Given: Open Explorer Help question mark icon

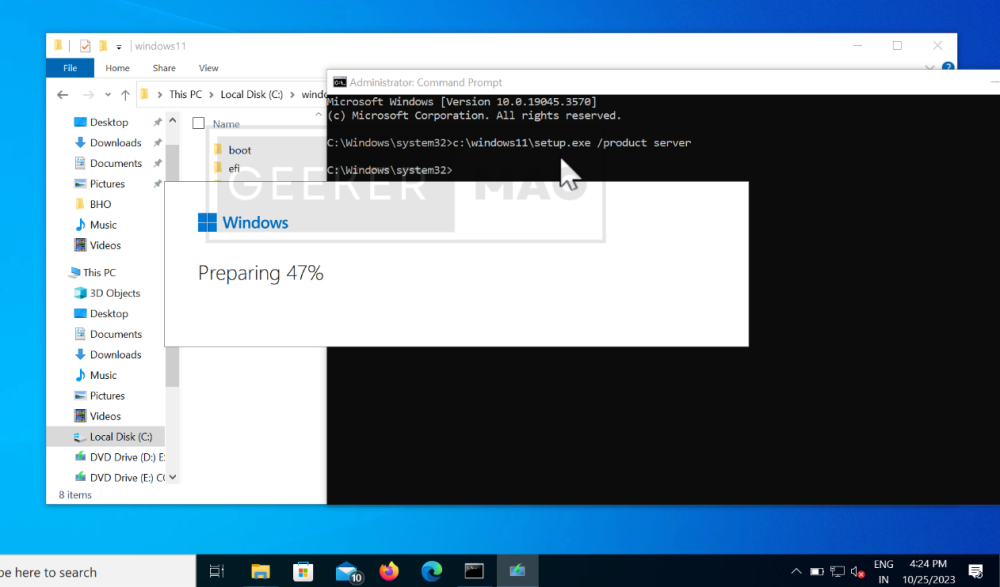Looking at the screenshot, I should (948, 66).
